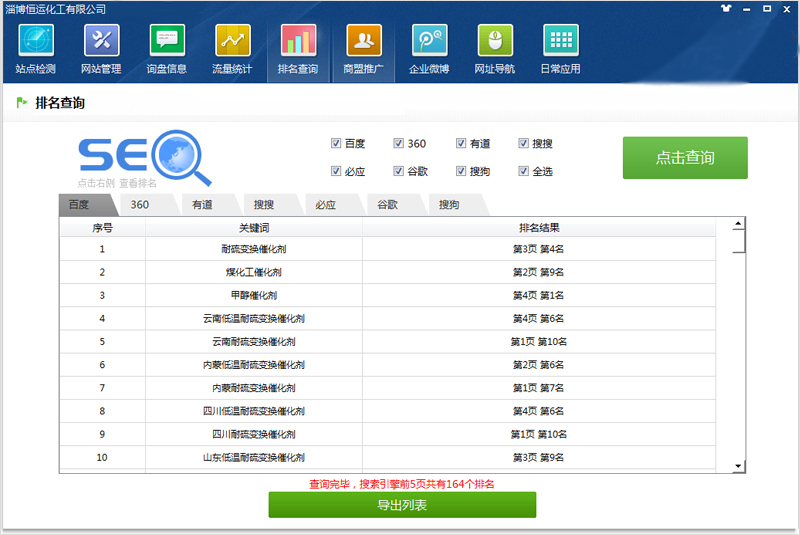Screen dimensions: 800x535
Task: Toggle the 360 checkbox
Action: point(398,143)
